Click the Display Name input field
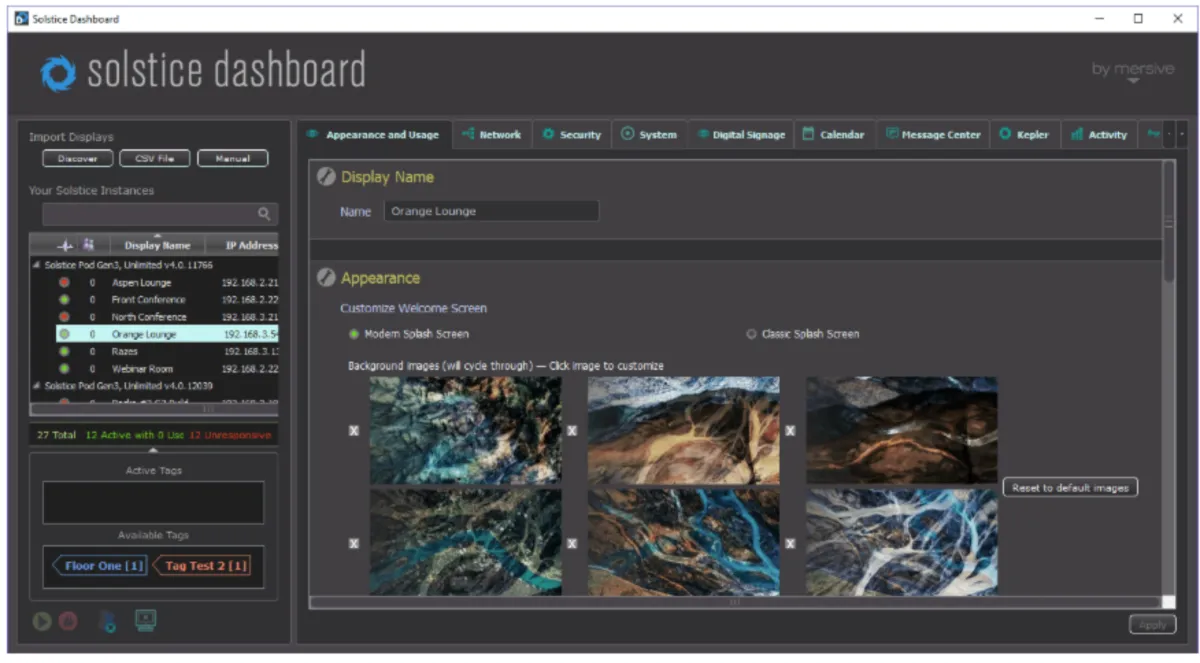This screenshot has height=663, width=1200. tap(491, 211)
